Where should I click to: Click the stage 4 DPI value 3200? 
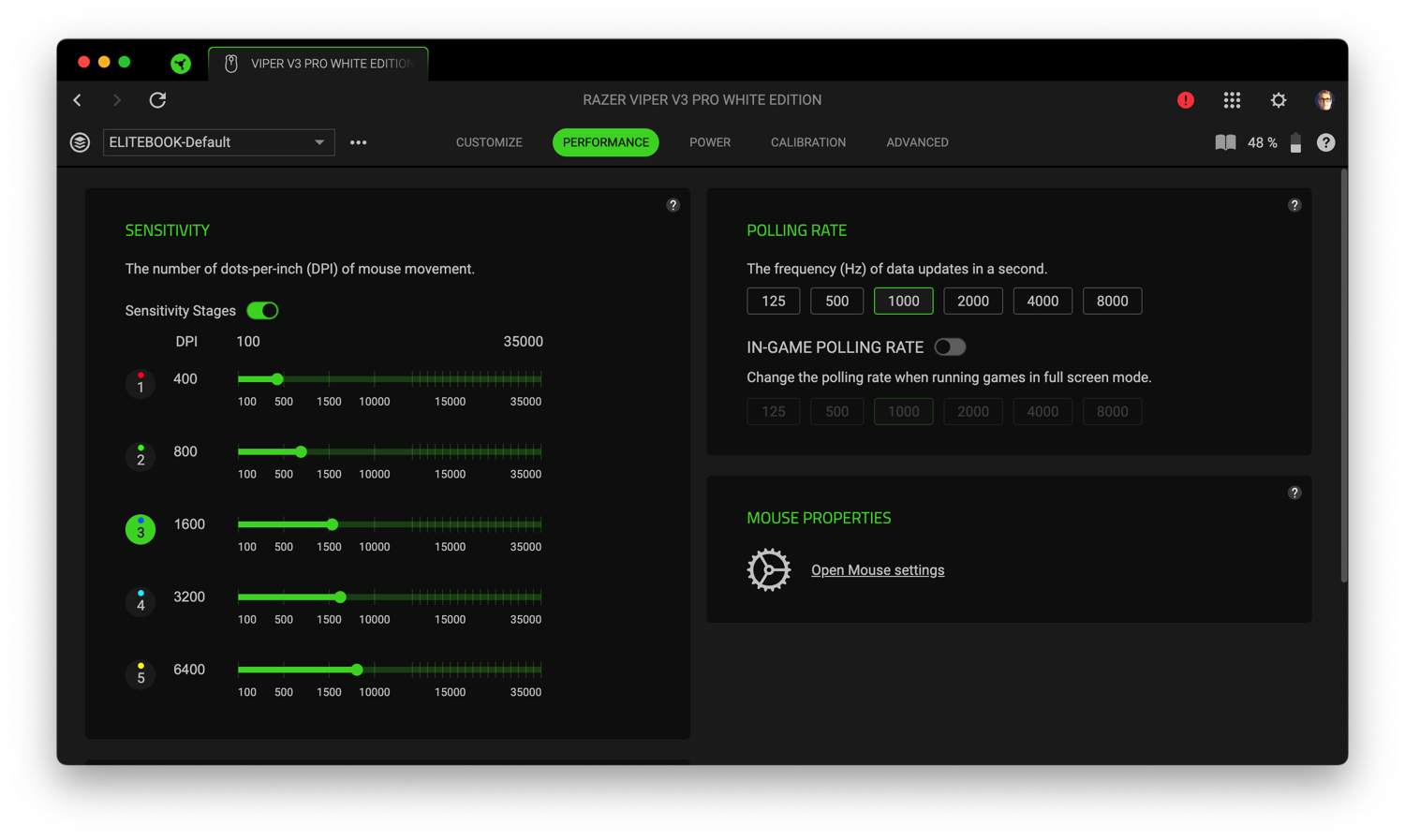pos(189,597)
